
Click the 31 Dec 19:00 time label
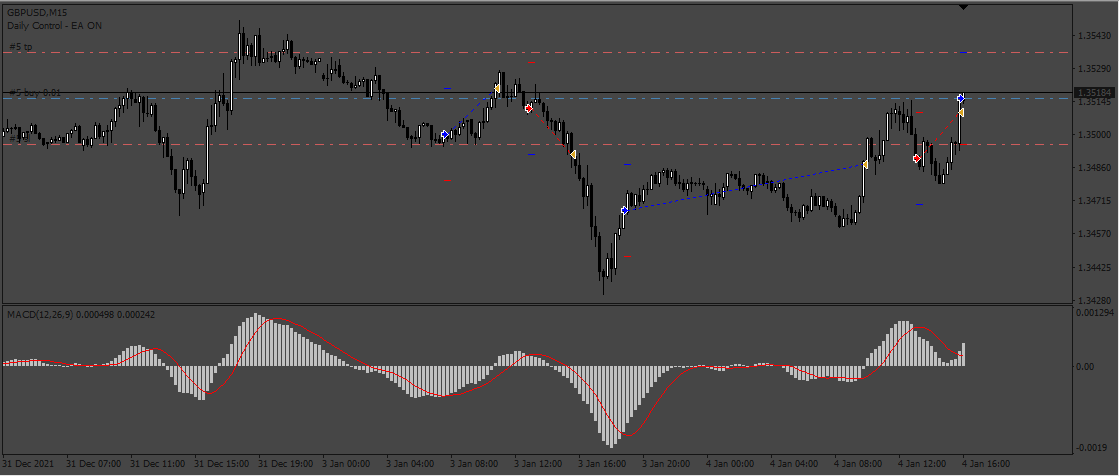click(x=285, y=464)
